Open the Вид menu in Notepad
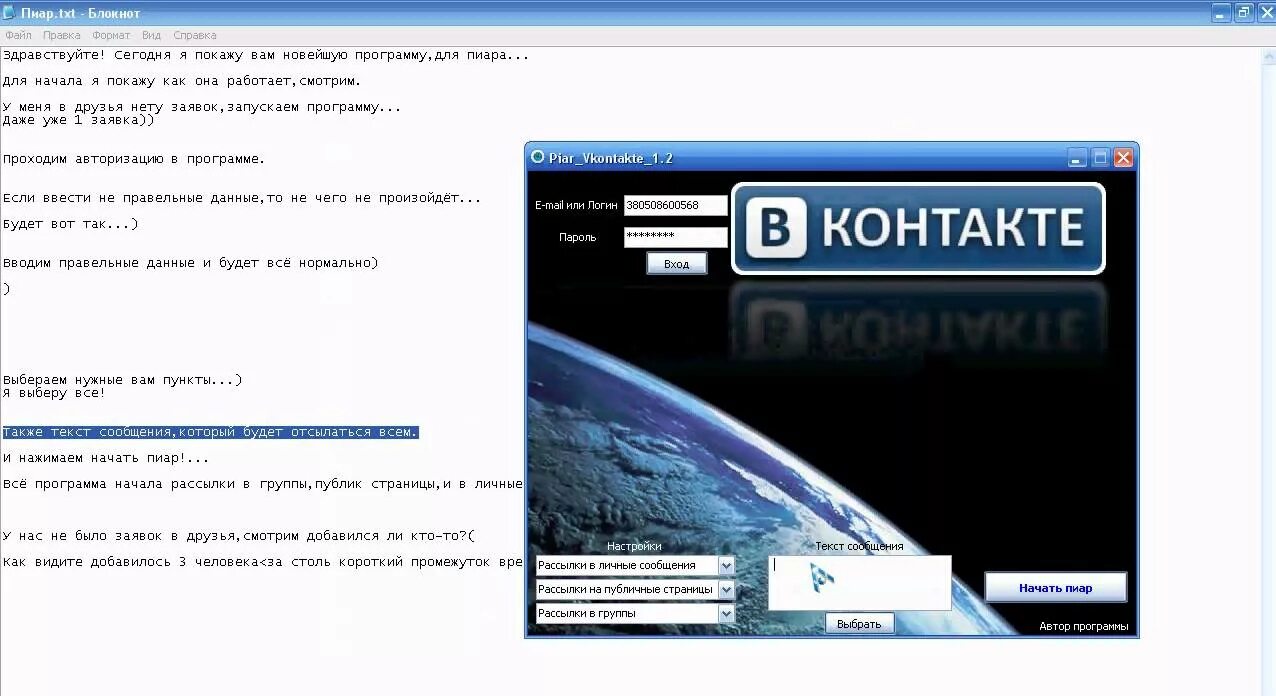Screen dimensions: 1276x696 point(151,35)
